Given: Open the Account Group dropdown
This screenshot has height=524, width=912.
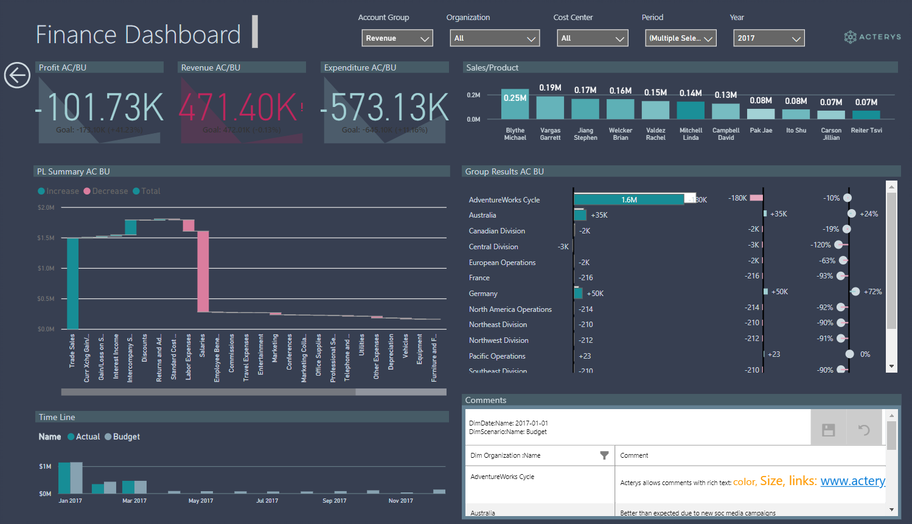Looking at the screenshot, I should (397, 38).
